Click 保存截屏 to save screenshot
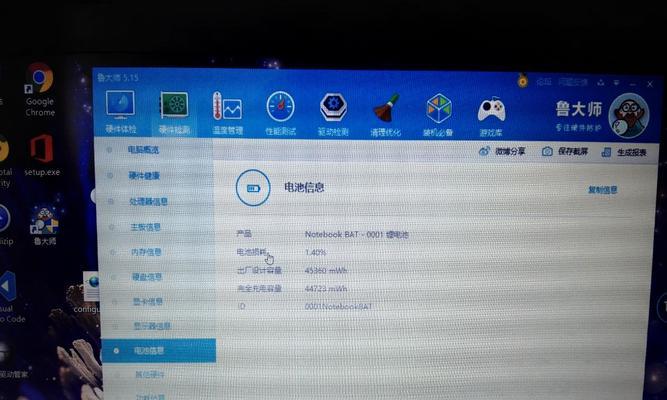The width and height of the screenshot is (667, 400). tap(565, 151)
